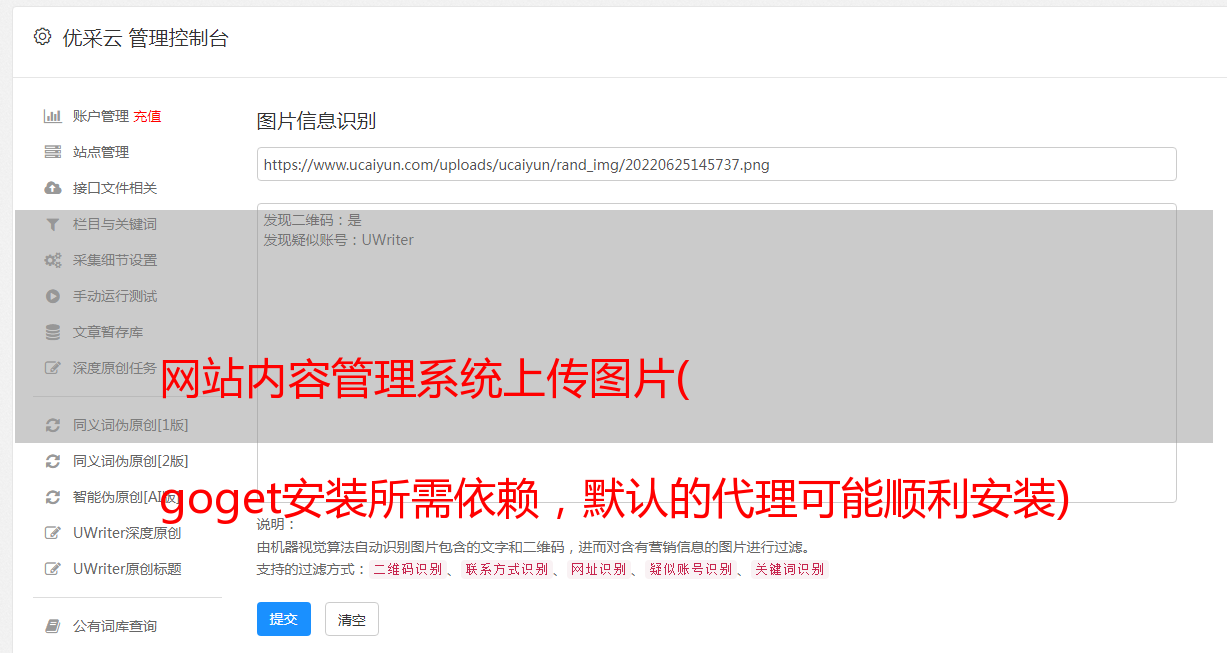The height and width of the screenshot is (653, 1227).
Task: Click the gear icon beside 优采云 管理控制台
Action: (42, 37)
